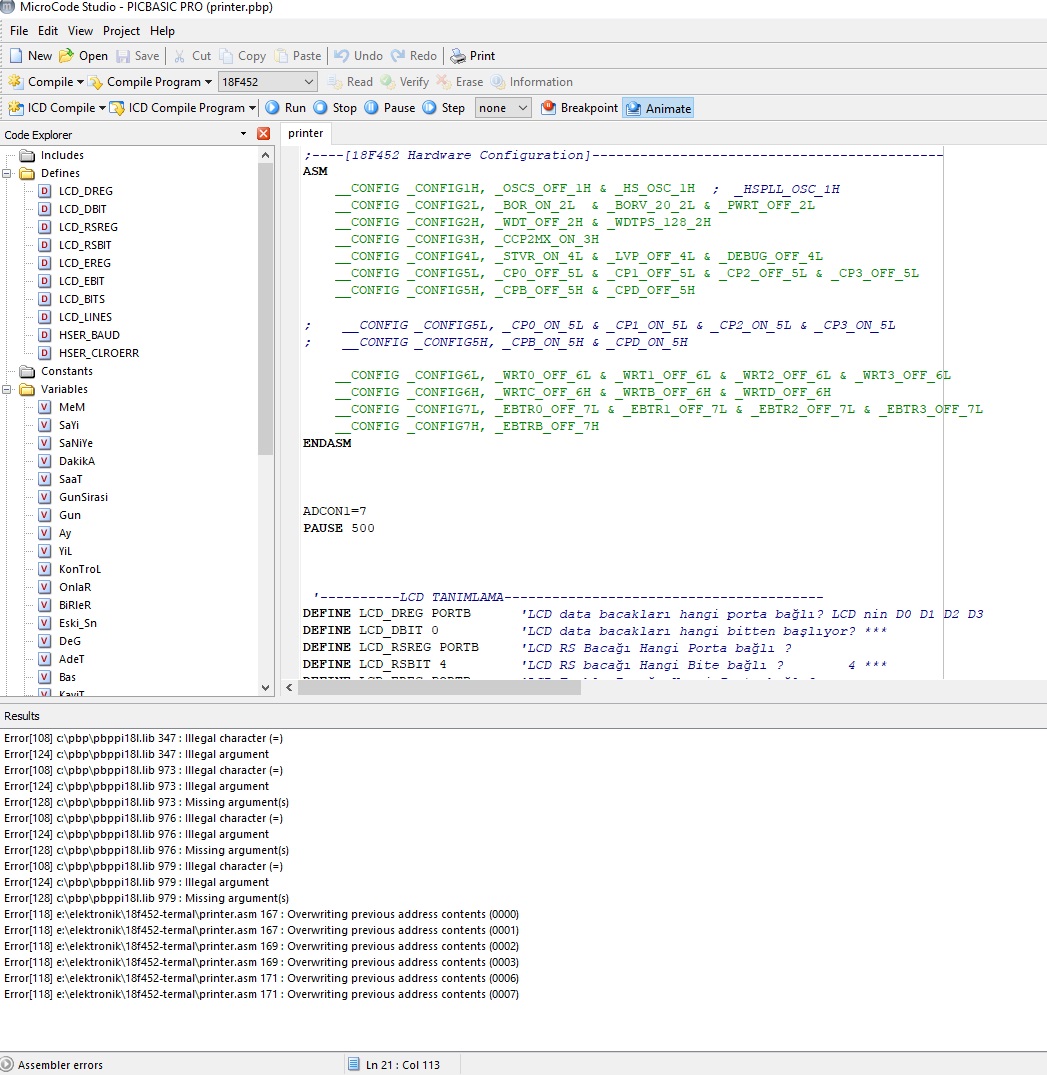This screenshot has height=1075, width=1047.
Task: Collapse the Variables tree folder
Action: (x=7, y=389)
